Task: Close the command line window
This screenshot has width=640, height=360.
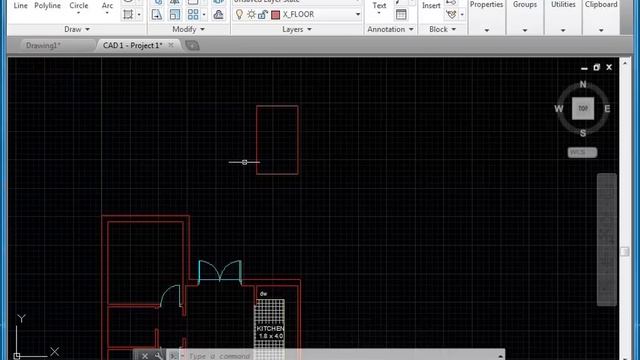Action: [x=144, y=356]
